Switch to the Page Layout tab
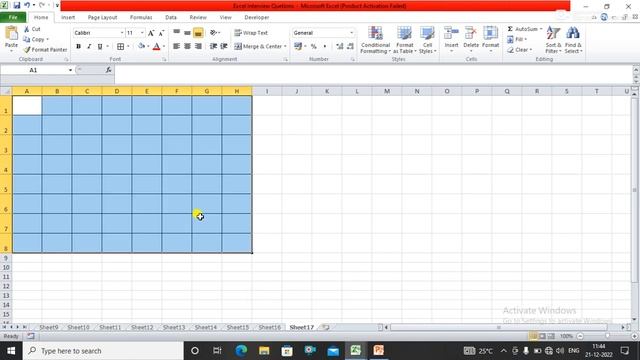Screen dimensions: 640x360 (102, 18)
